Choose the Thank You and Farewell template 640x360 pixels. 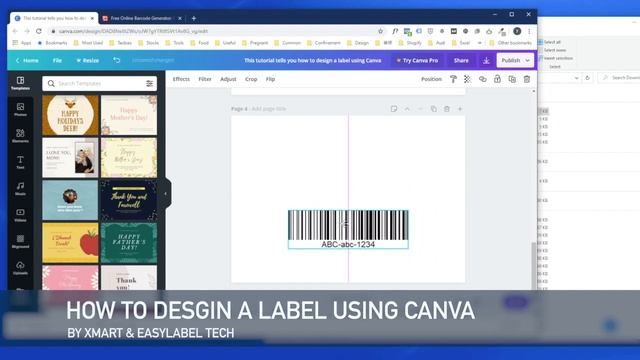pyautogui.click(x=129, y=200)
